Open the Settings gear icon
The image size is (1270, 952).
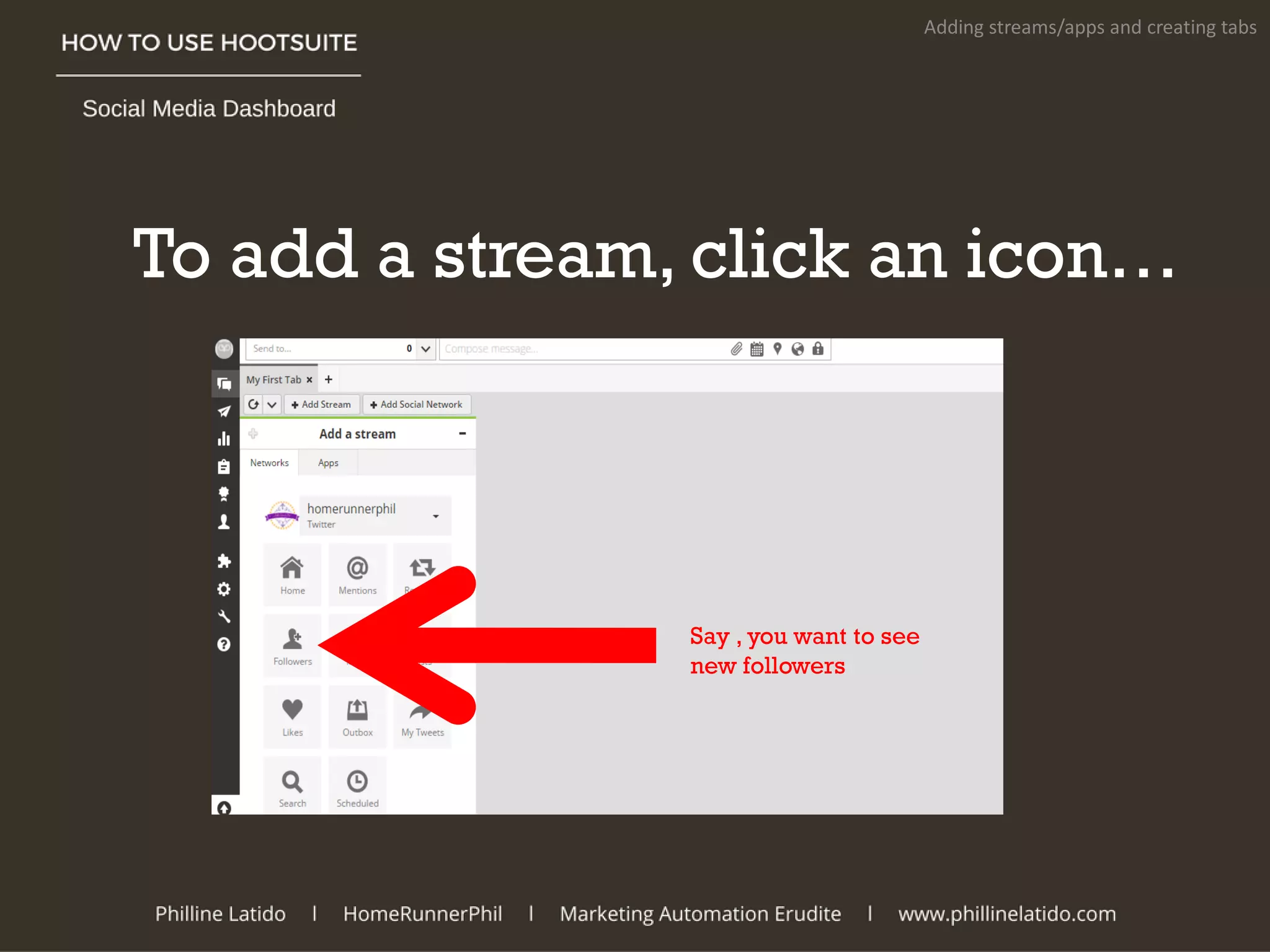pos(224,589)
